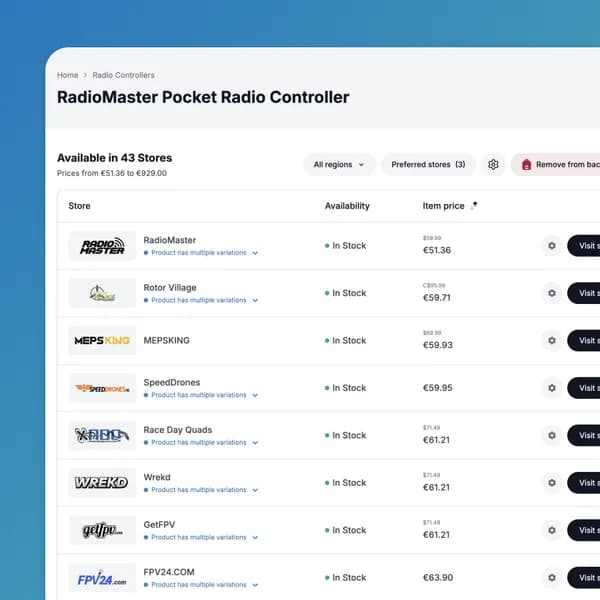Open the All regions dropdown
Screen dimensions: 600x600
tap(339, 165)
